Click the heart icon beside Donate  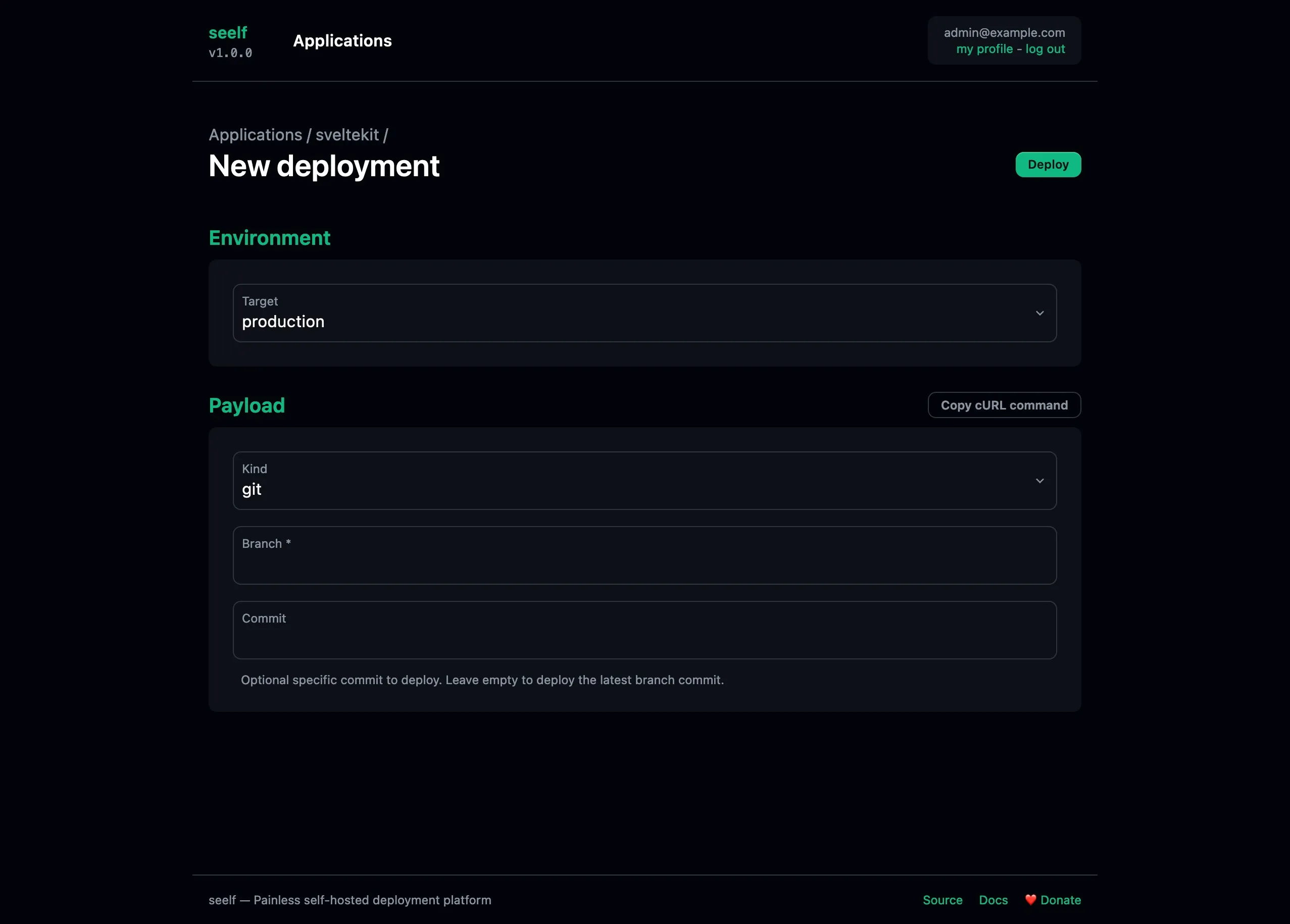(x=1030, y=900)
